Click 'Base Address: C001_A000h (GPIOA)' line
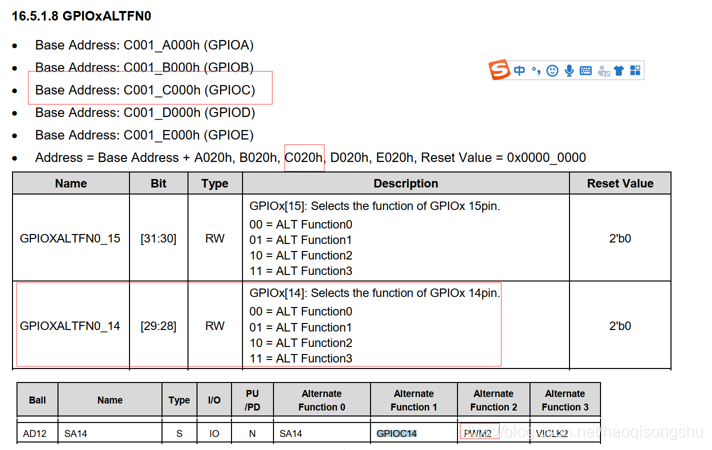Viewport: 712px width, 450px height. (144, 45)
